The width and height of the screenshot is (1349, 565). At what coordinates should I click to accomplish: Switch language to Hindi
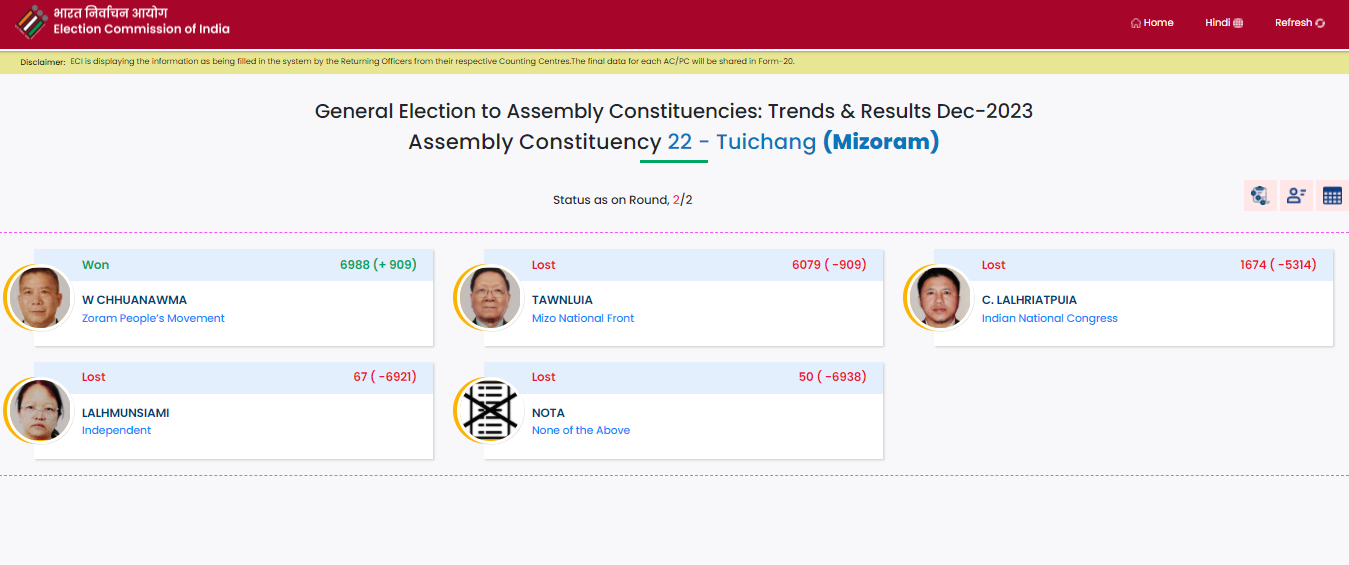[1217, 22]
